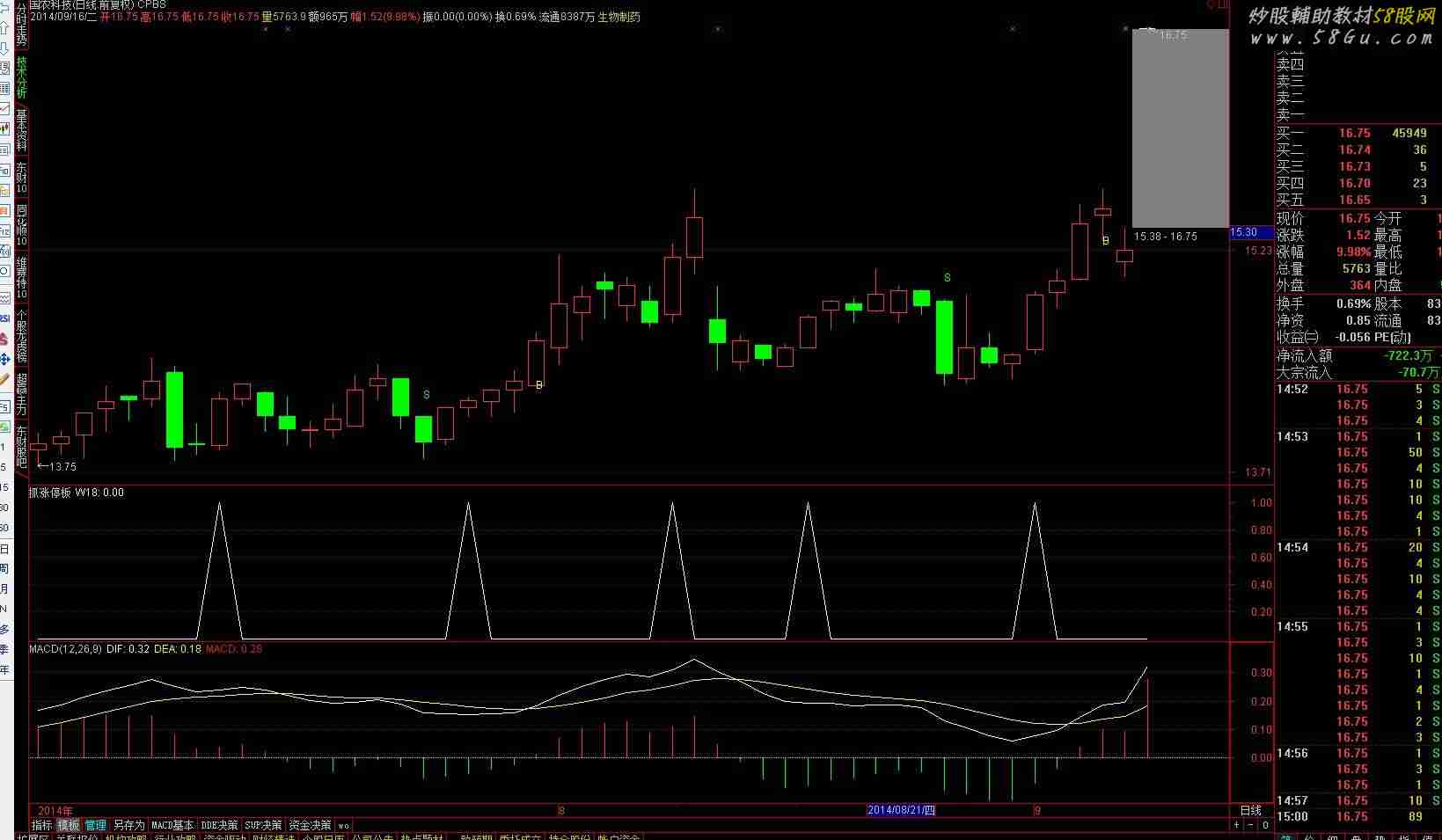Click the red dollar sign icon
The image size is (1442, 840).
[4, 339]
